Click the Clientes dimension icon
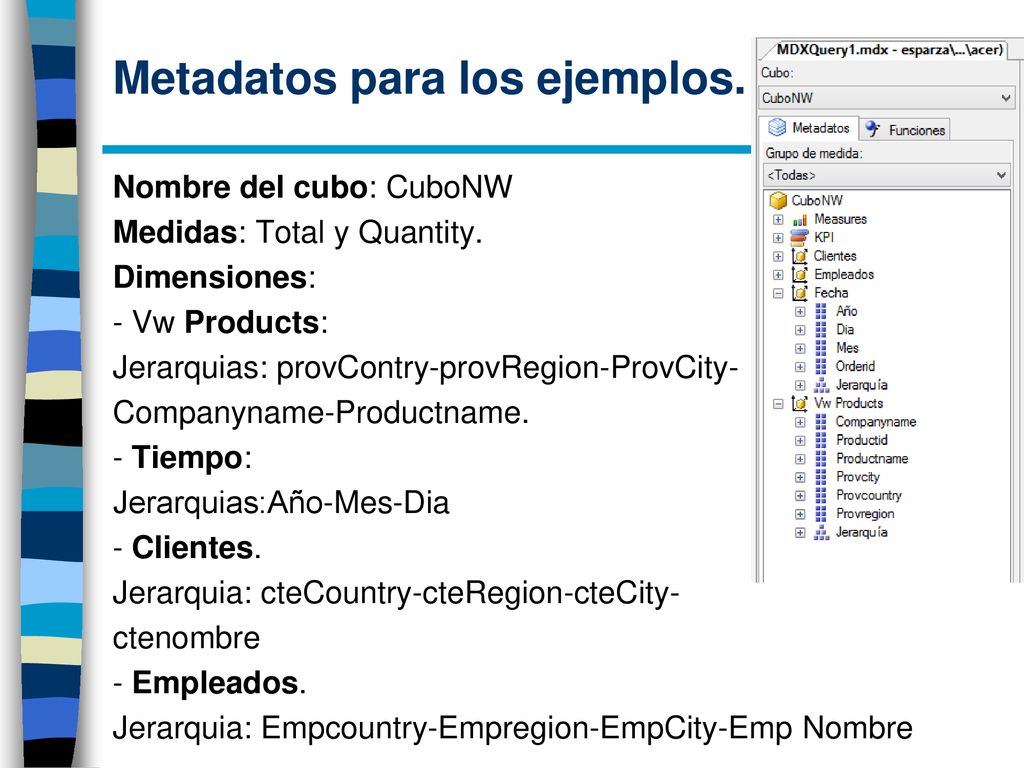1024x768 pixels. pos(799,256)
